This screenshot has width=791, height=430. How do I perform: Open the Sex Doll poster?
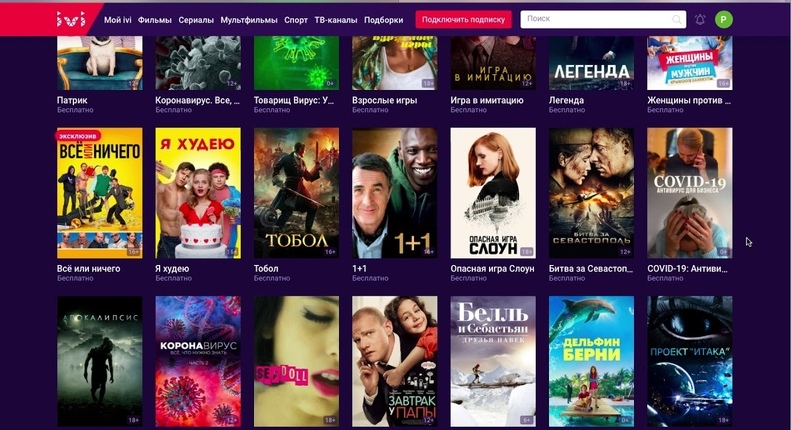point(296,361)
